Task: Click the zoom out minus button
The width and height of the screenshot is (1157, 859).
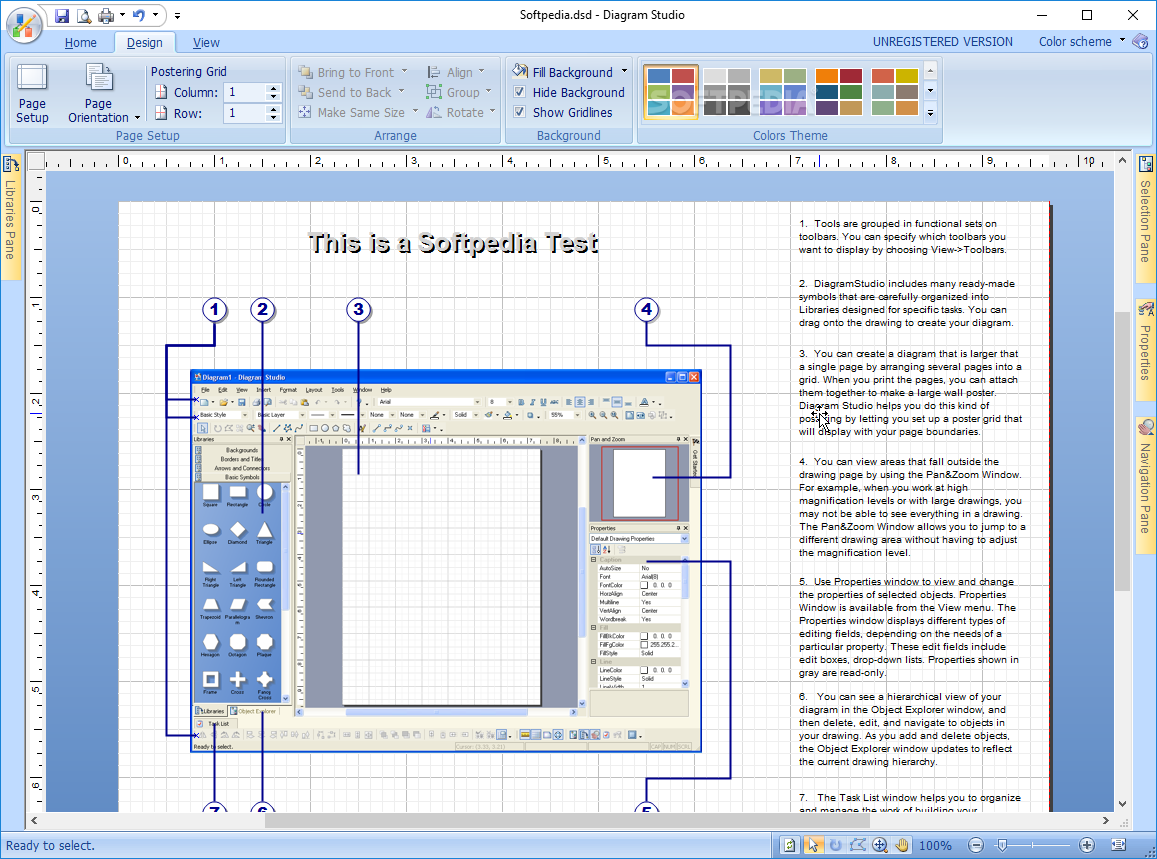Action: [x=975, y=845]
